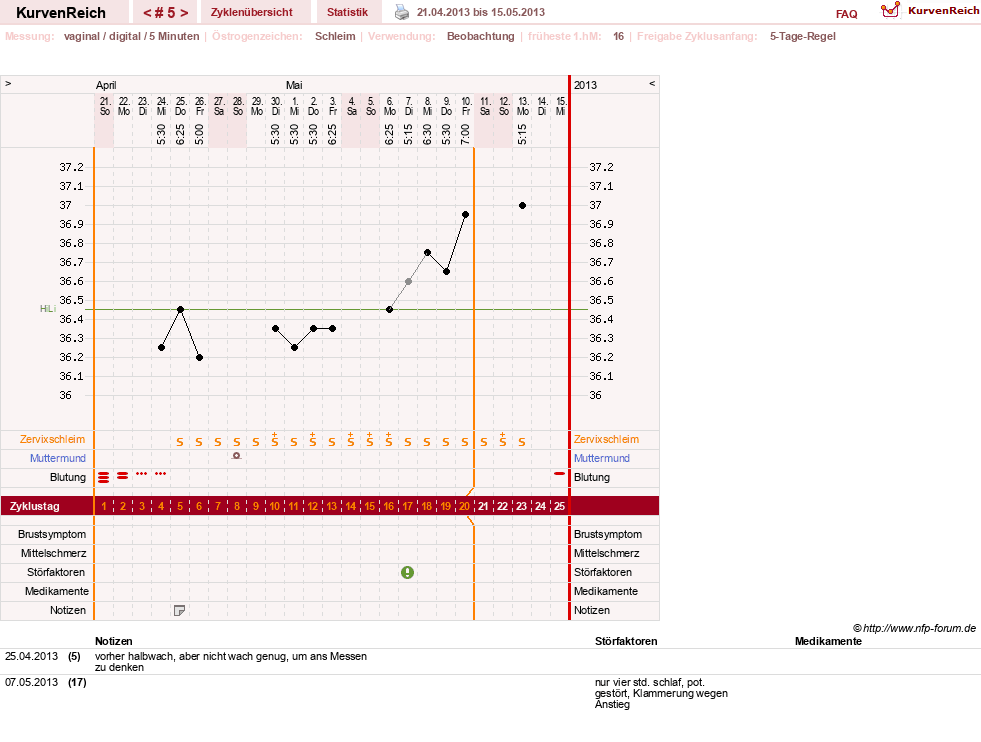Click previous-cycle arrow left of #5
The image size is (981, 742).
click(147, 13)
